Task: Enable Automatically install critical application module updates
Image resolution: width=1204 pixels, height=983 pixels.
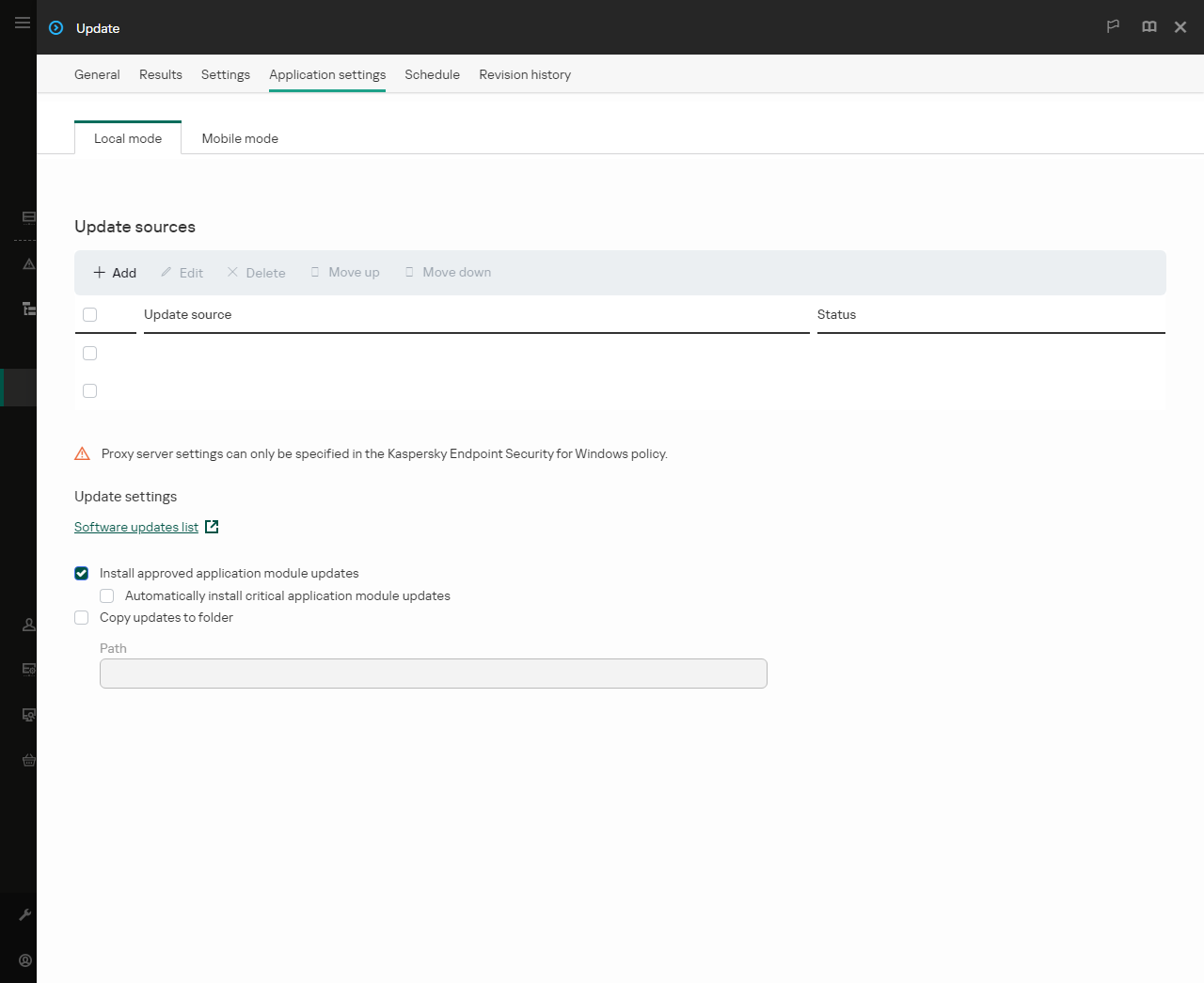Action: pos(107,596)
